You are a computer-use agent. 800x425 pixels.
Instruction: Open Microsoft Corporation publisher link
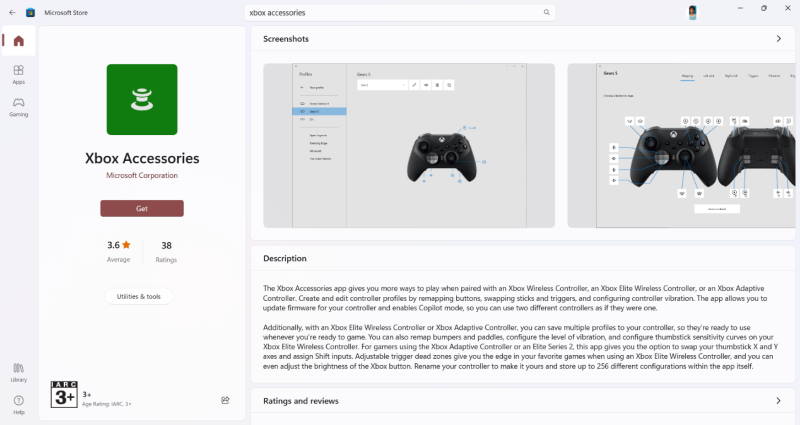142,175
